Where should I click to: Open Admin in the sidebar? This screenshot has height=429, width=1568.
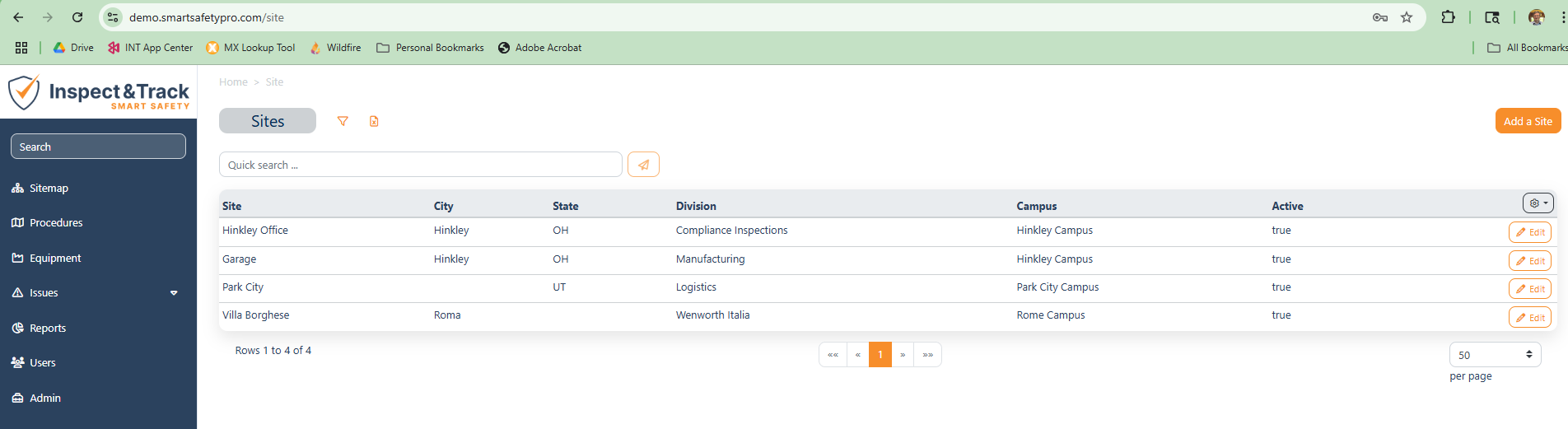[x=36, y=399]
